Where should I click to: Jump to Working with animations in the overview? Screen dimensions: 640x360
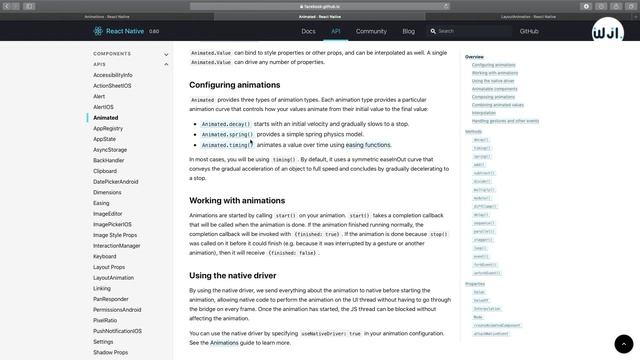(x=495, y=73)
